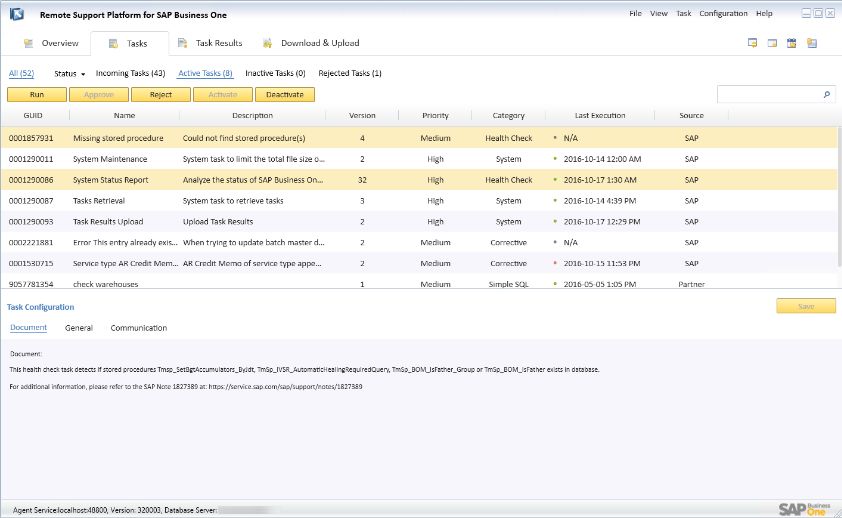Screen dimensions: 842x518
Task: Filter by Incoming Tasks (43)
Action: 130,74
